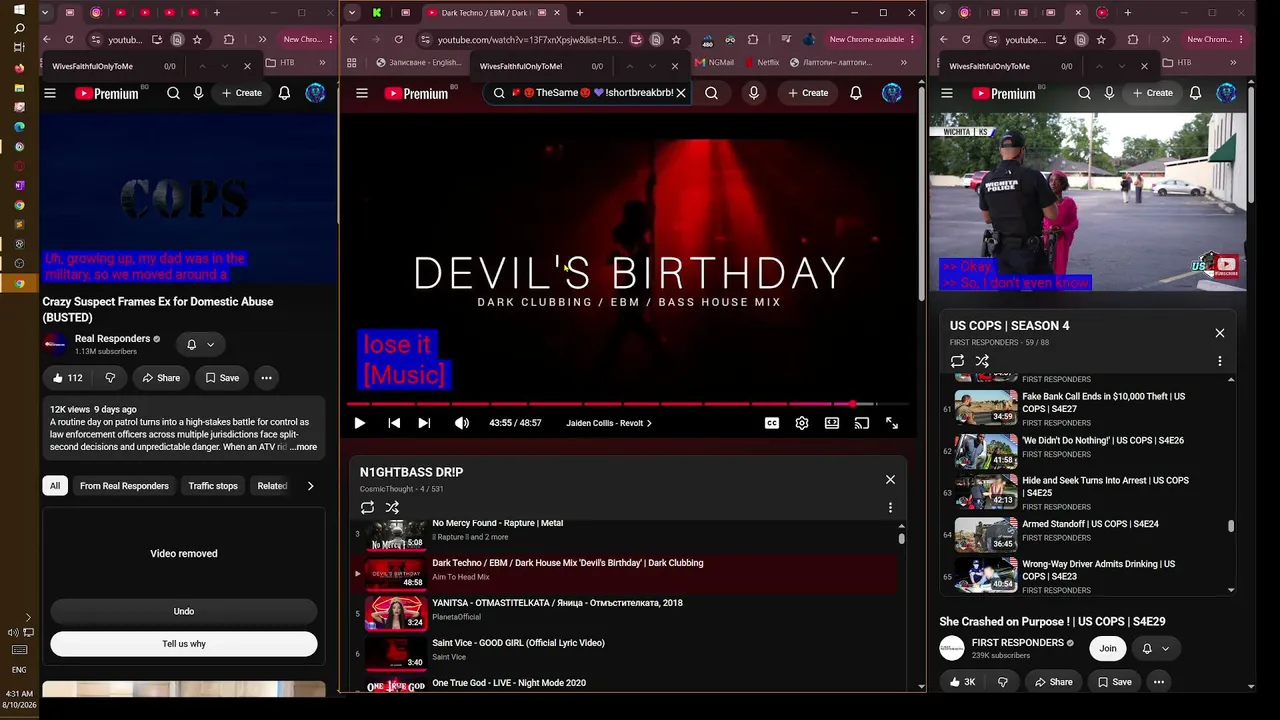Open Real Responders channel name link

112,339
